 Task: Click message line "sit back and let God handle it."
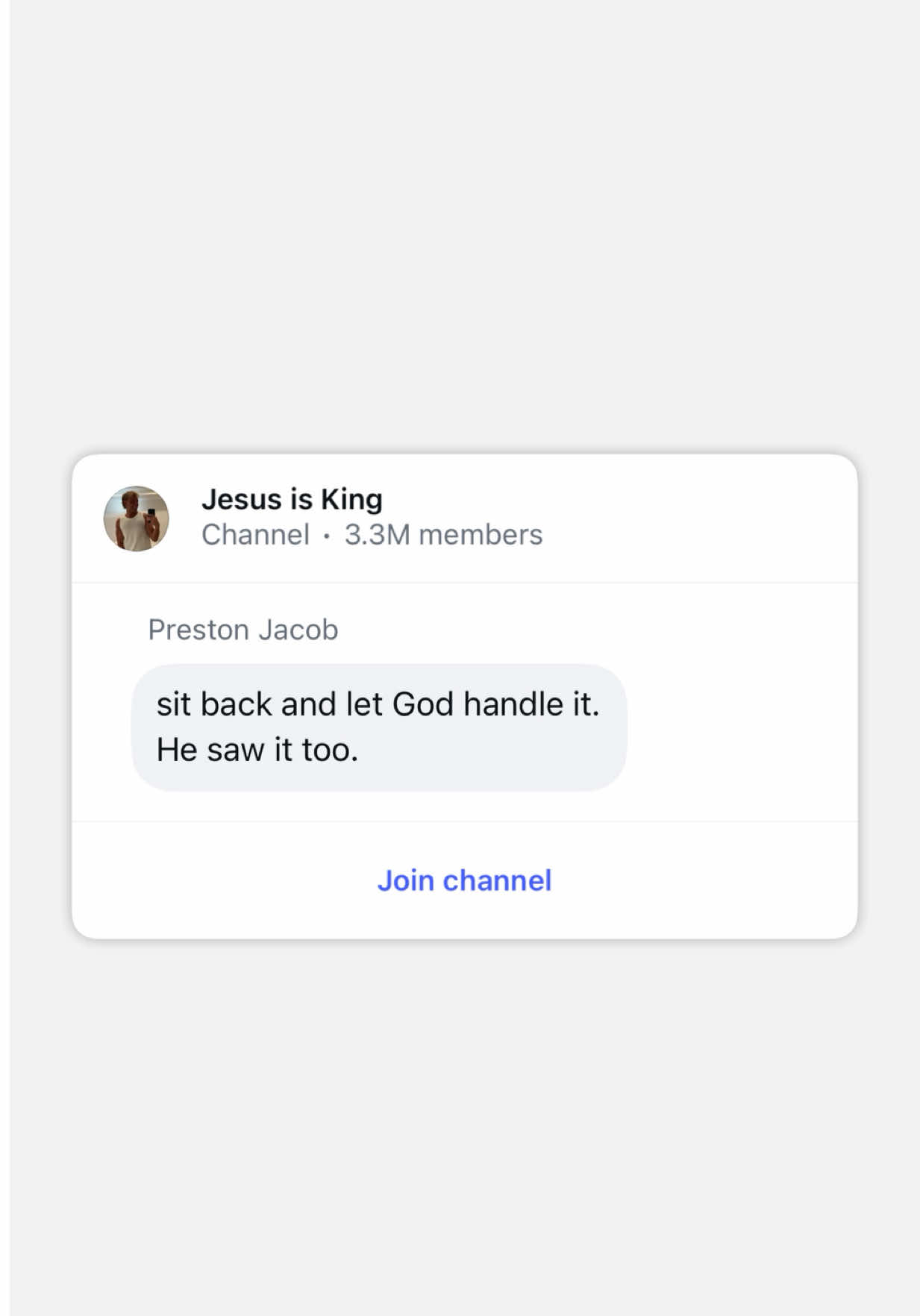click(x=378, y=704)
